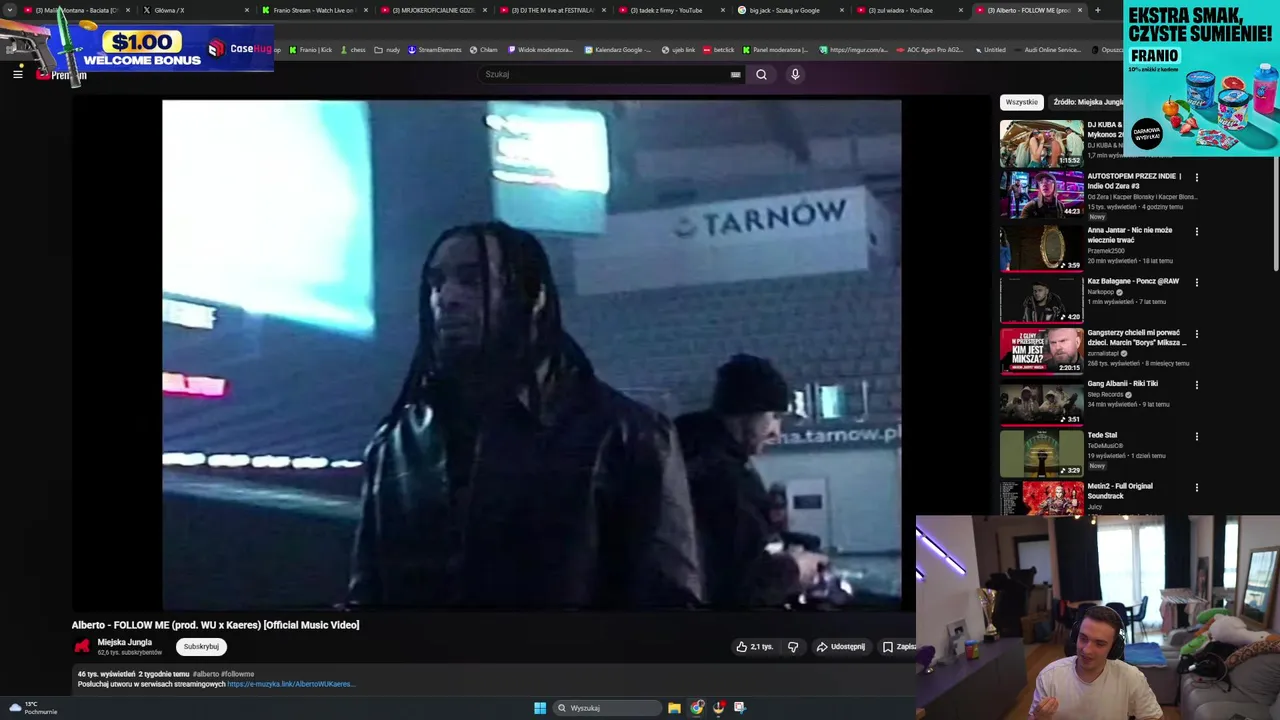
Task: Open 'Kalendarz Google' bookmark
Action: 618,49
